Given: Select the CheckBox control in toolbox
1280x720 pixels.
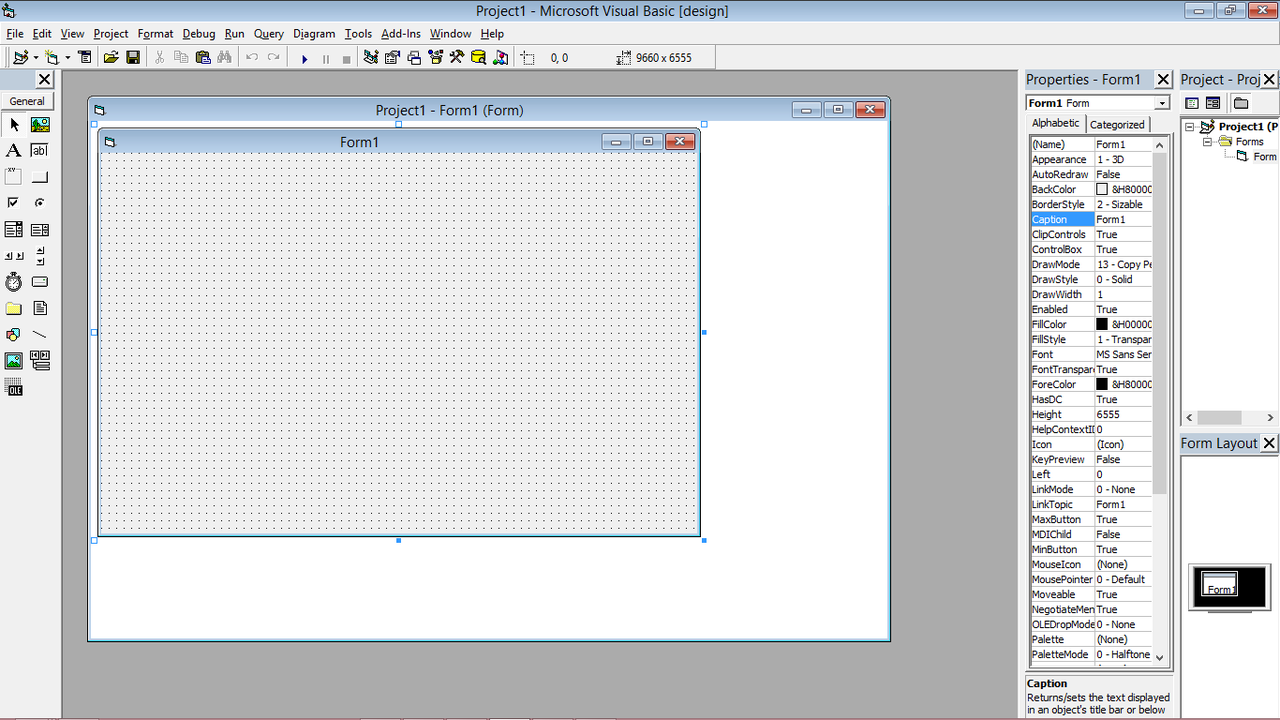Looking at the screenshot, I should 14,203.
